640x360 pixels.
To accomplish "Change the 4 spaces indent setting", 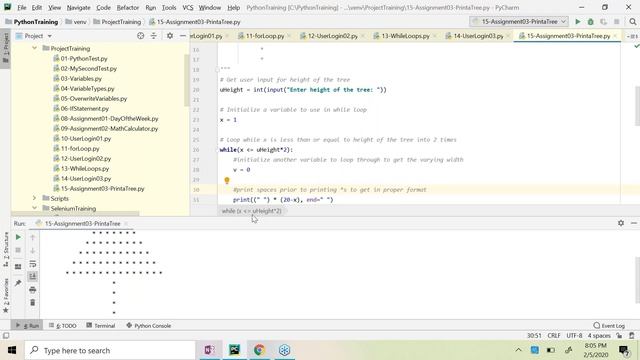I will pos(599,336).
